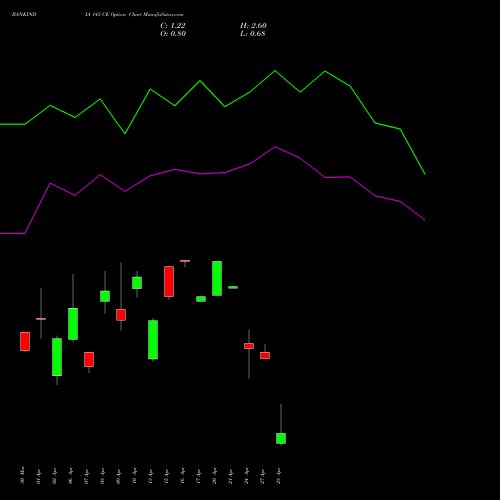Screen dimensions: 500x500
Task: Click the small red candle above 27 Apr
Action: tap(265, 355)
